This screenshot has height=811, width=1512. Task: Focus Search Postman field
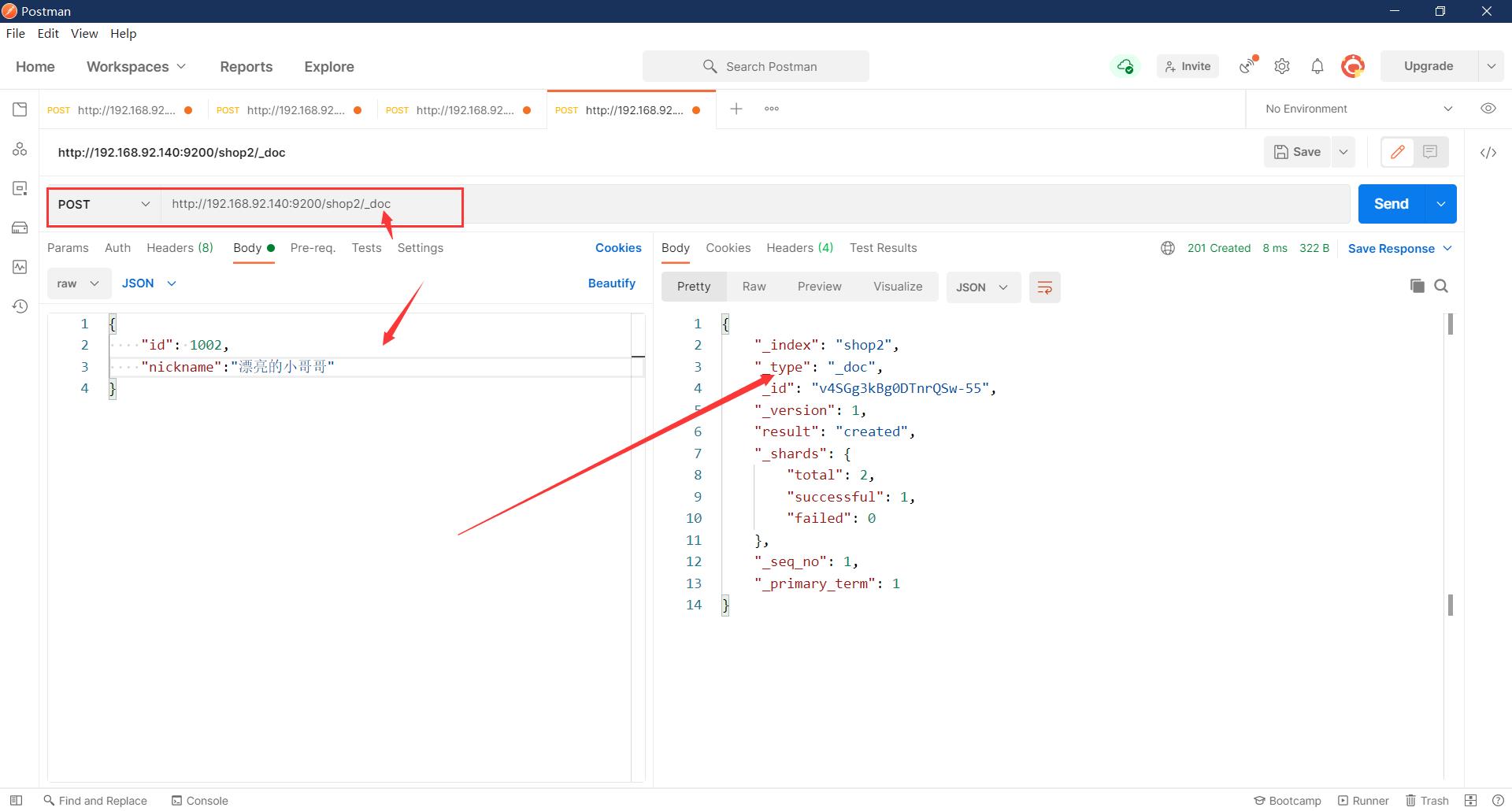(756, 66)
